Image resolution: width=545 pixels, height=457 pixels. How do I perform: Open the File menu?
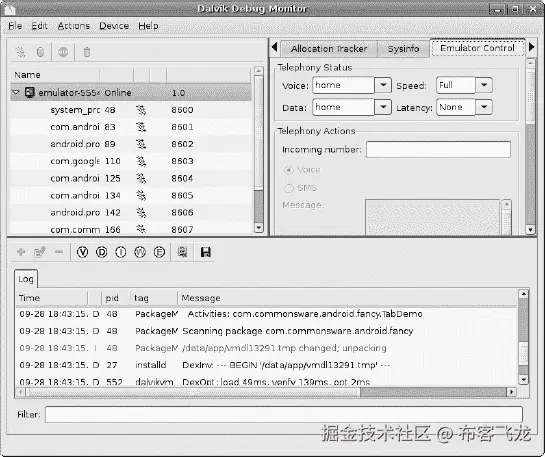(x=15, y=26)
